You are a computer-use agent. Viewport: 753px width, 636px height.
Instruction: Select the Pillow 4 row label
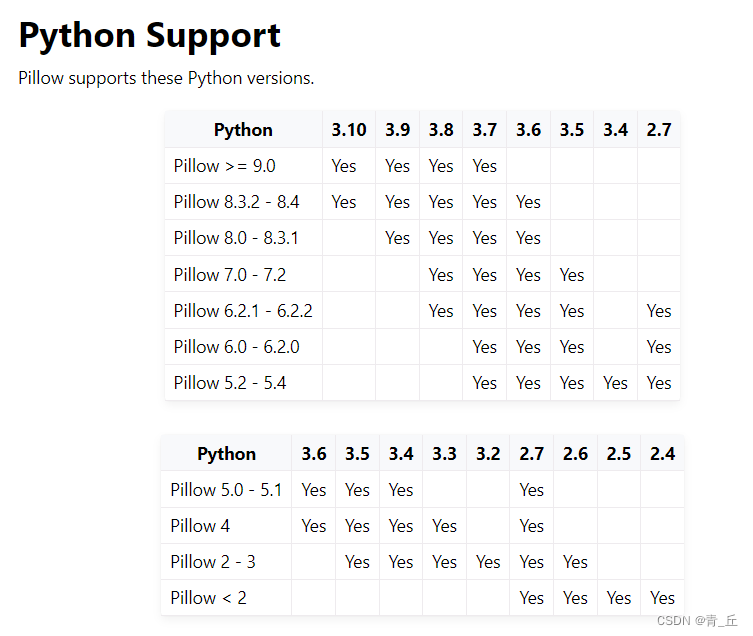click(x=200, y=526)
